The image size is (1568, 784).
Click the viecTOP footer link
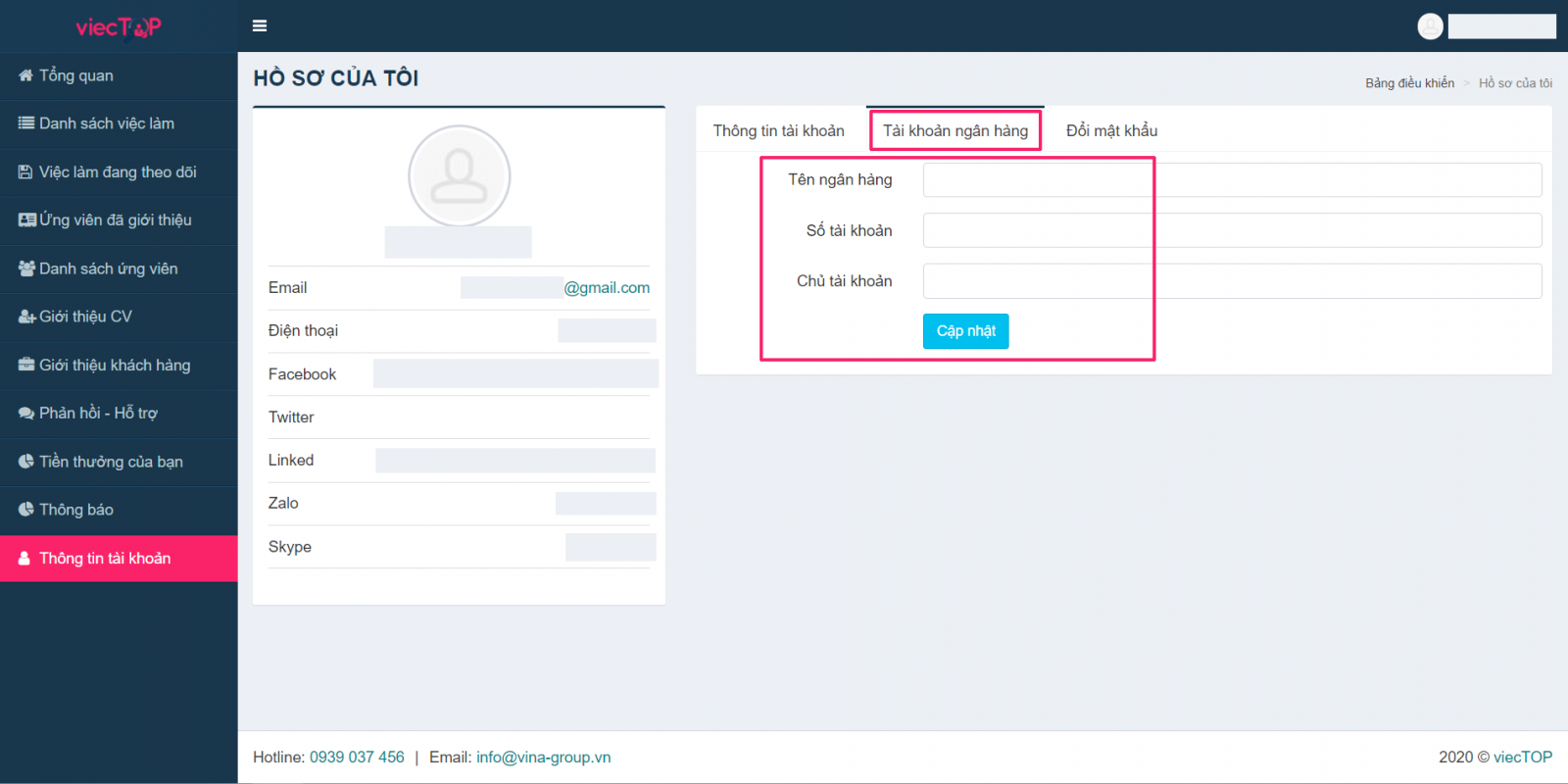pyautogui.click(x=1523, y=758)
